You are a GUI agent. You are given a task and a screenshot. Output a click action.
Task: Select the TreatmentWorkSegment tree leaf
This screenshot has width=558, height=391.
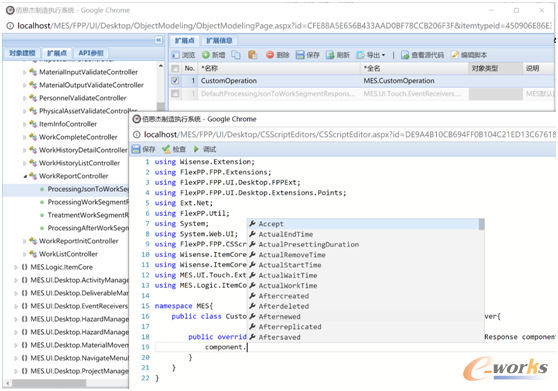(x=88, y=215)
